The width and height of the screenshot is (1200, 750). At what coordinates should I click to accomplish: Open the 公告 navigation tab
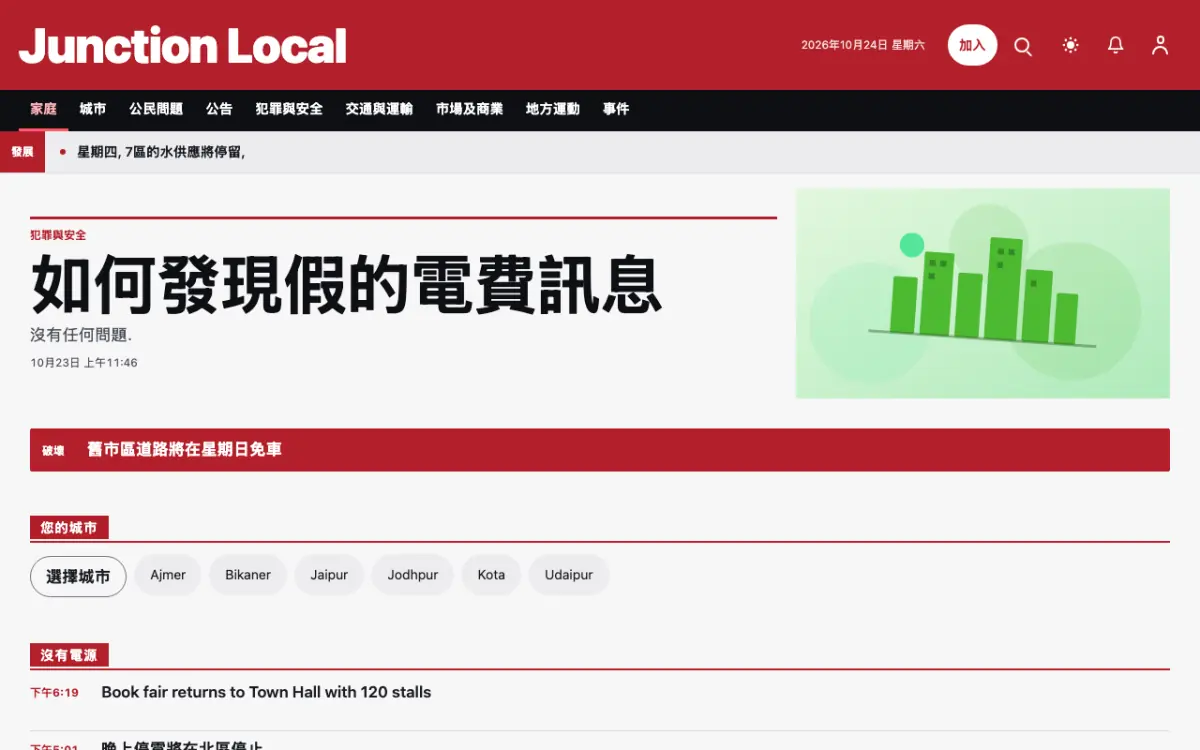point(219,109)
